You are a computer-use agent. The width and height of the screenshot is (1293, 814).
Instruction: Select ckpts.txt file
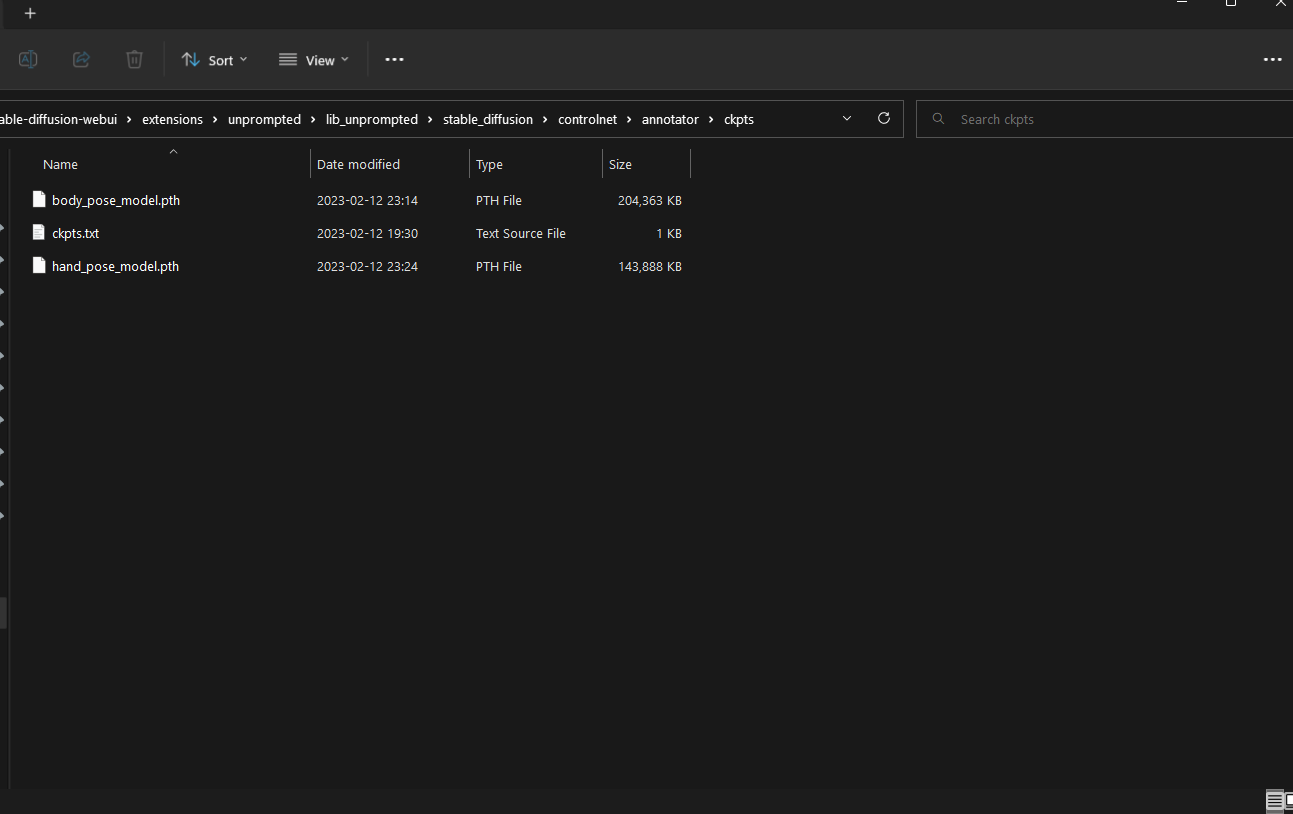click(x=75, y=233)
